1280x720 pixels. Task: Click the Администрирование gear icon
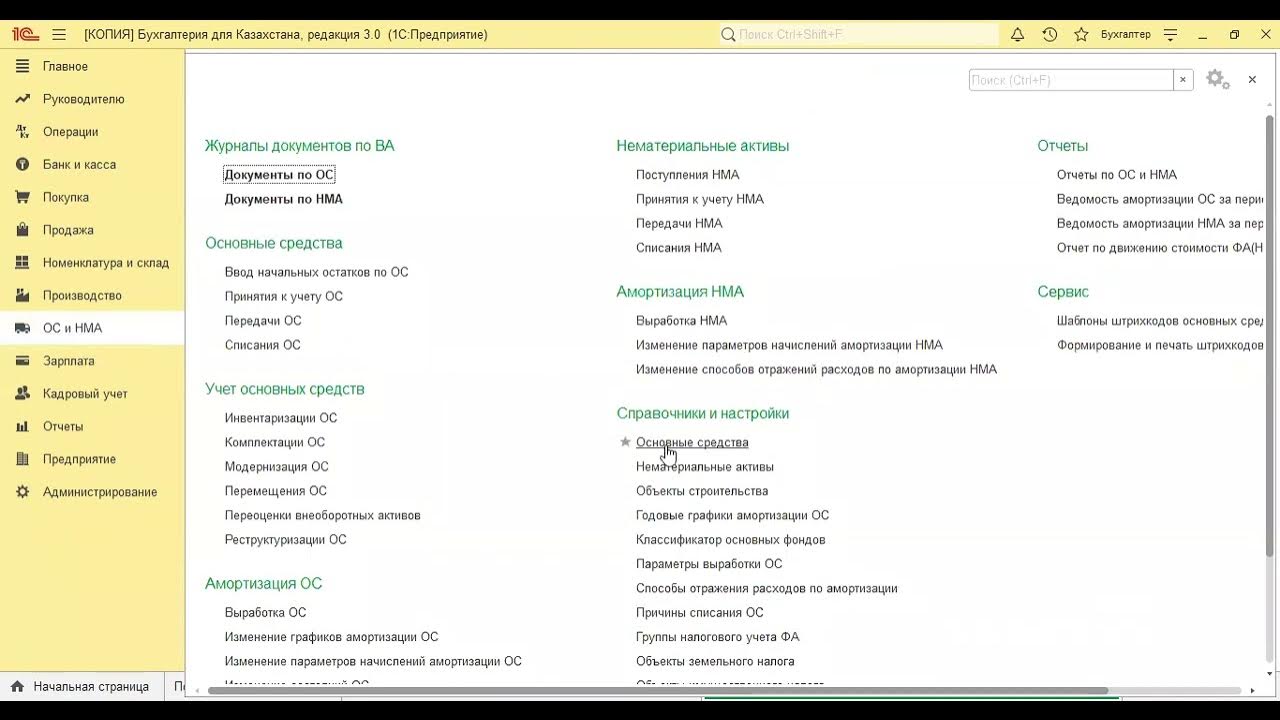point(22,492)
